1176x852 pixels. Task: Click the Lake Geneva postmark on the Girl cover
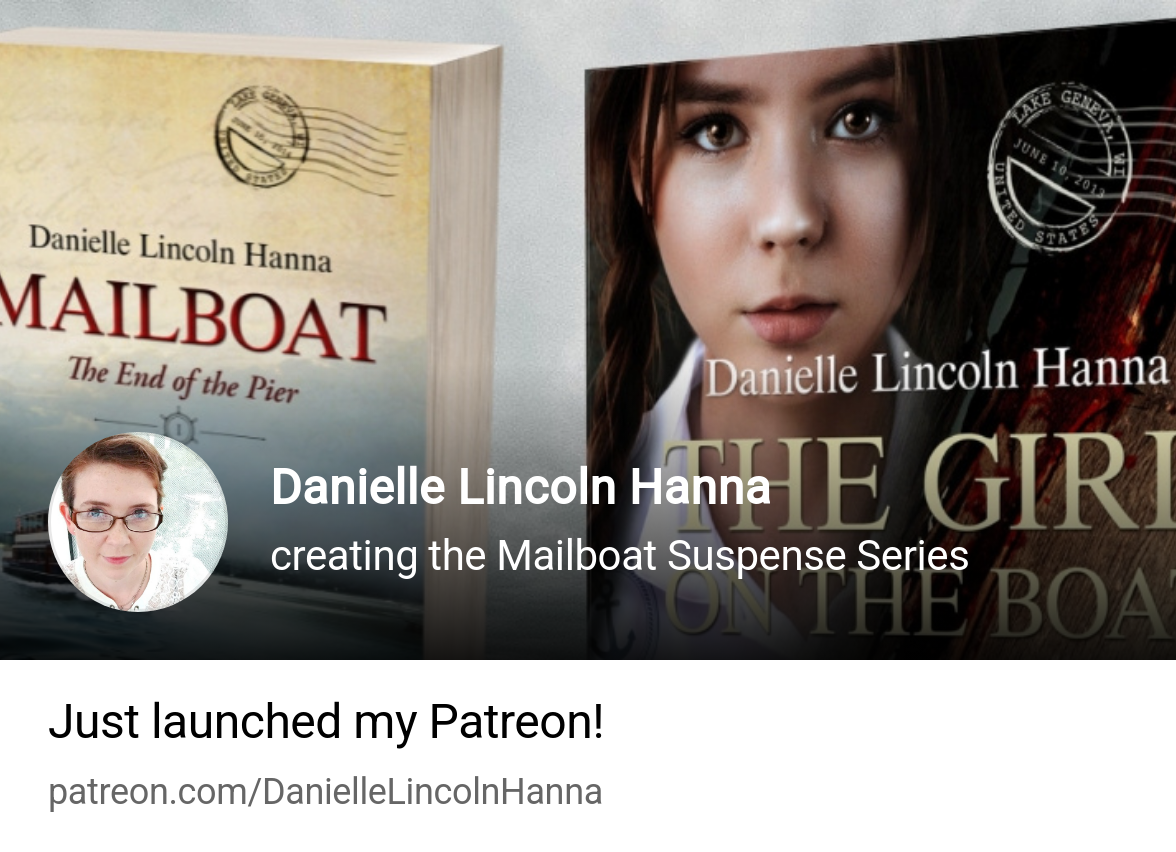click(x=1059, y=168)
